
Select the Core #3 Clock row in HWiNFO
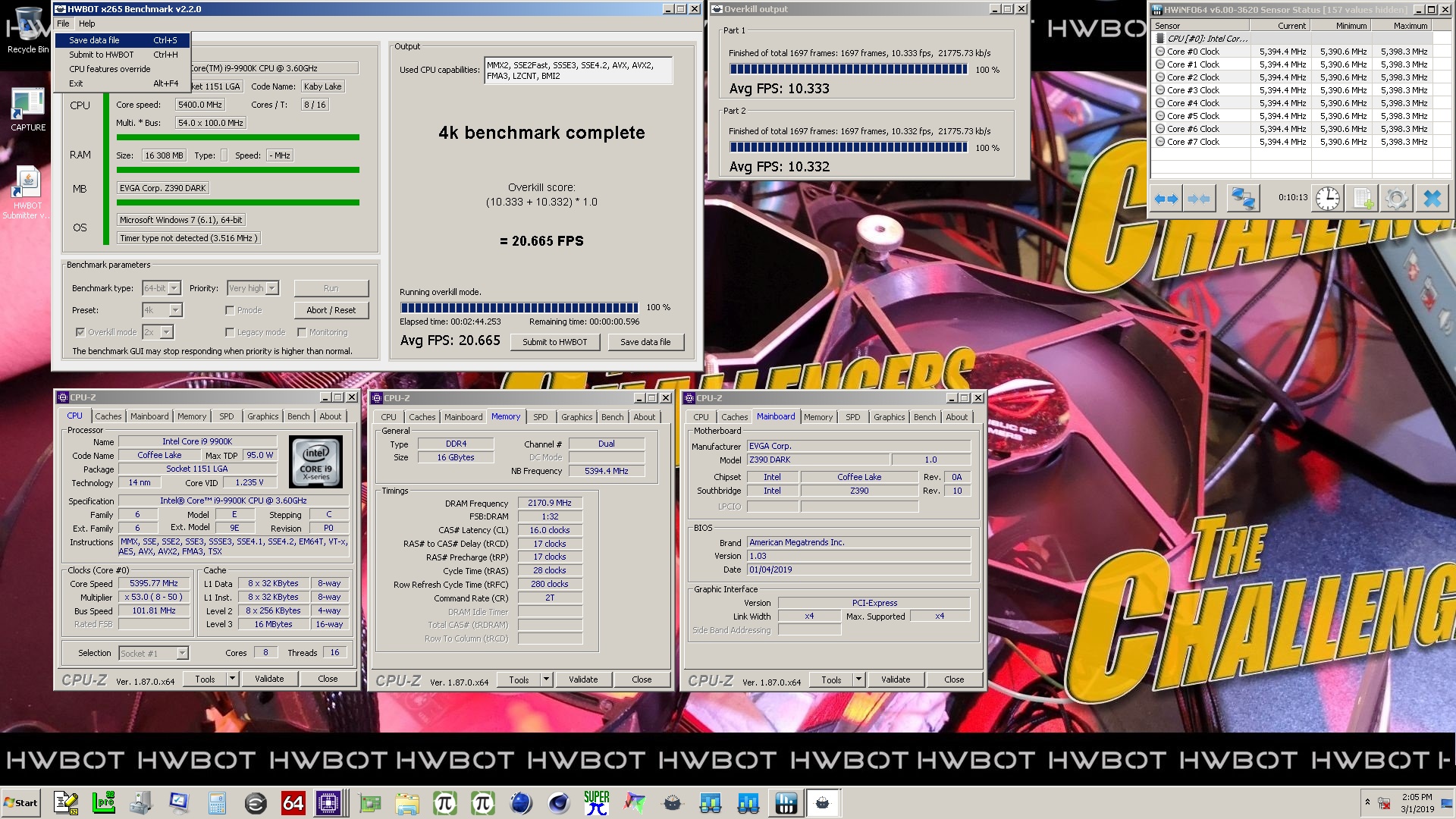[1292, 90]
